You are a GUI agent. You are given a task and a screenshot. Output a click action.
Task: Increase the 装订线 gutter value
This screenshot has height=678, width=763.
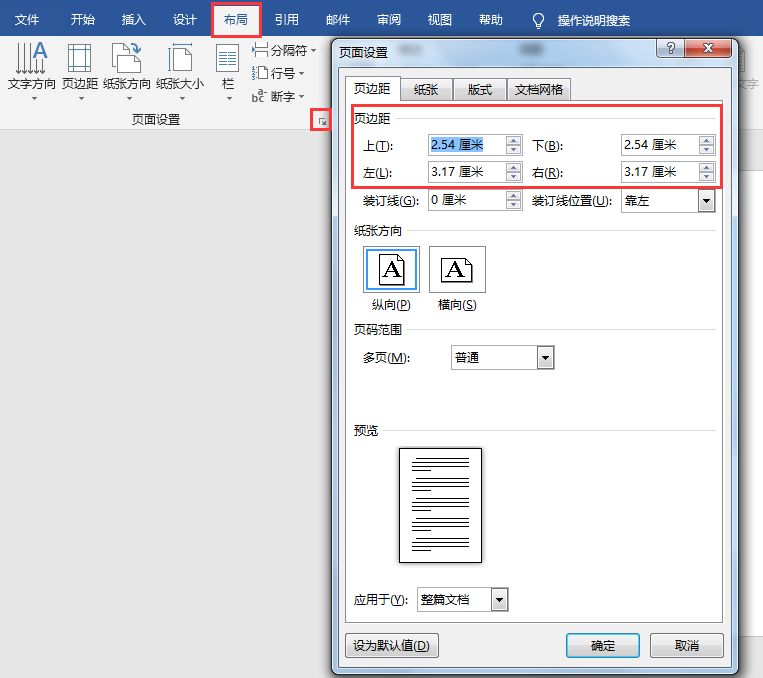[513, 196]
